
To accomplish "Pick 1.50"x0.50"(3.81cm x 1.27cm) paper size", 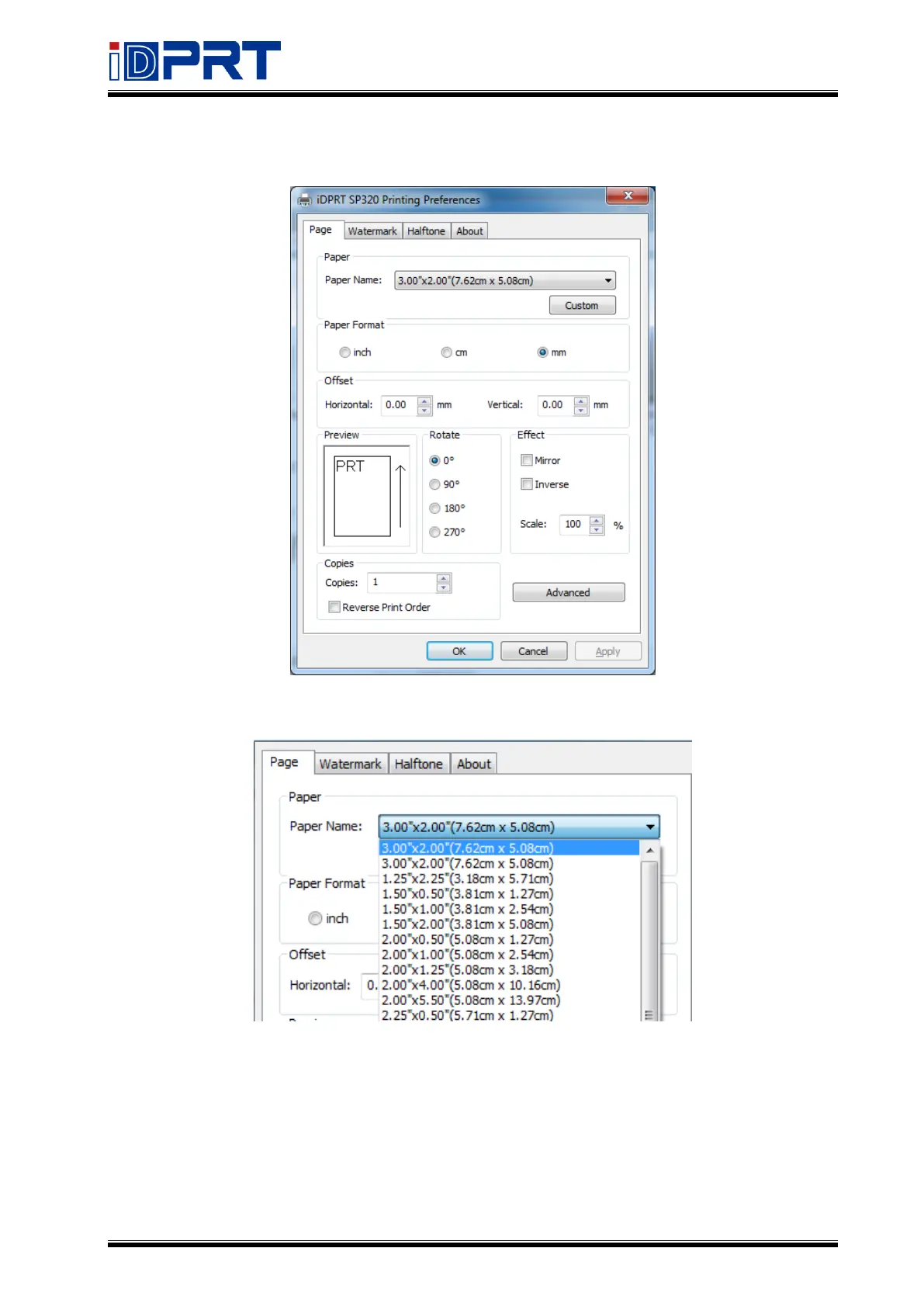I will tap(509, 893).
